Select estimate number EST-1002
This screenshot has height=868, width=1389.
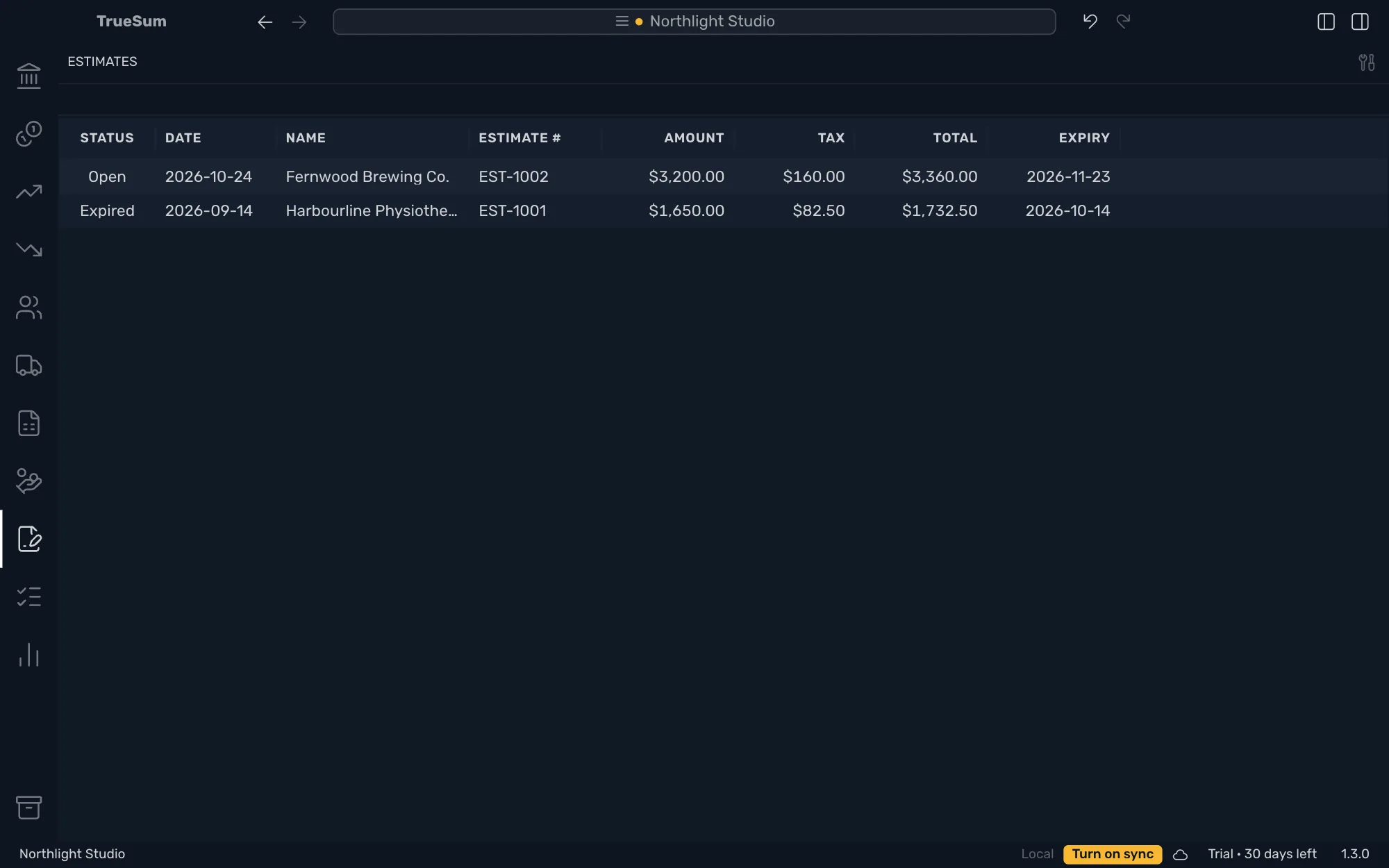(x=513, y=176)
